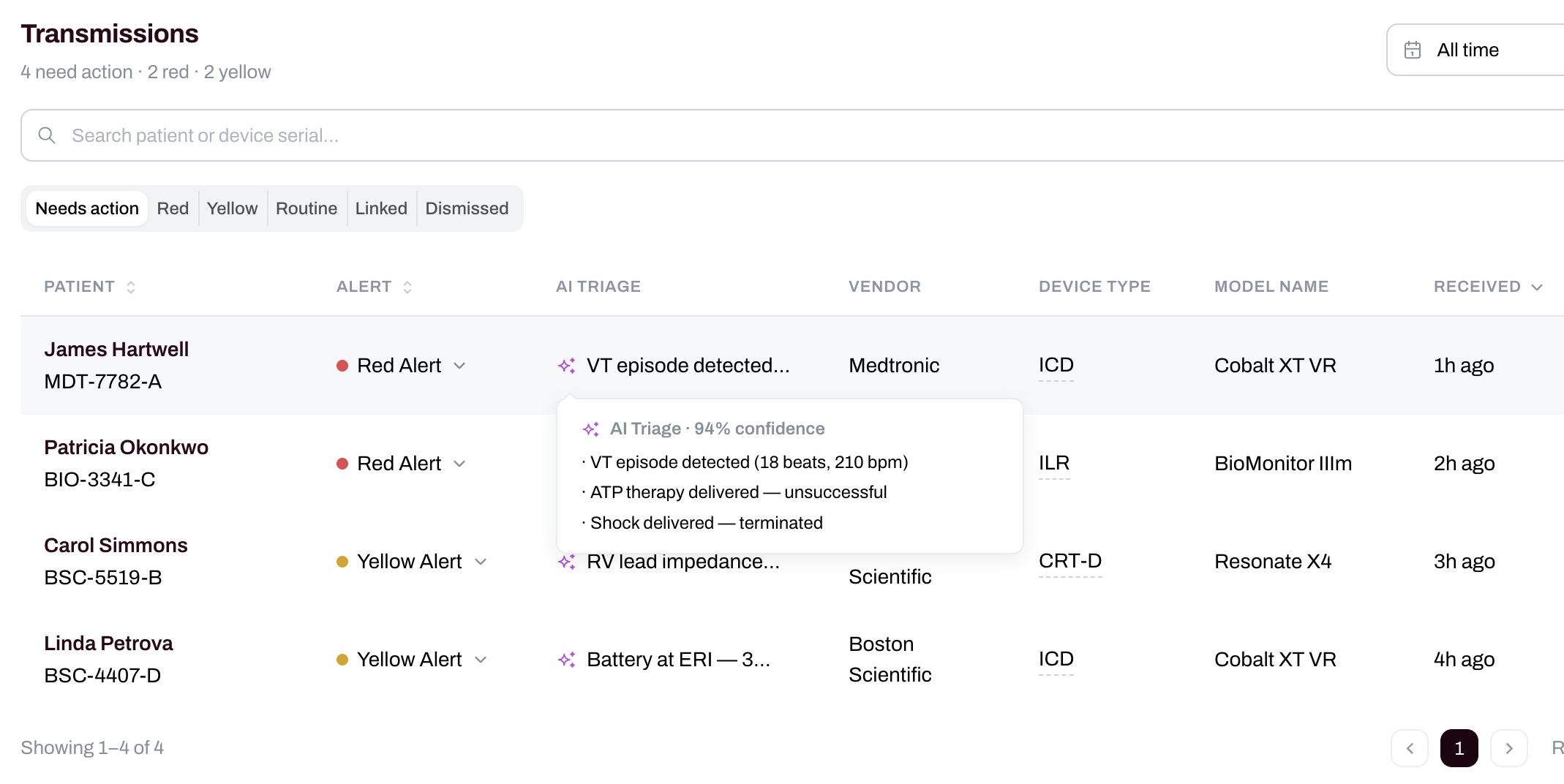1564x784 pixels.
Task: Expand Red Alert dropdown for Patricia Okonkwo
Action: (x=459, y=464)
